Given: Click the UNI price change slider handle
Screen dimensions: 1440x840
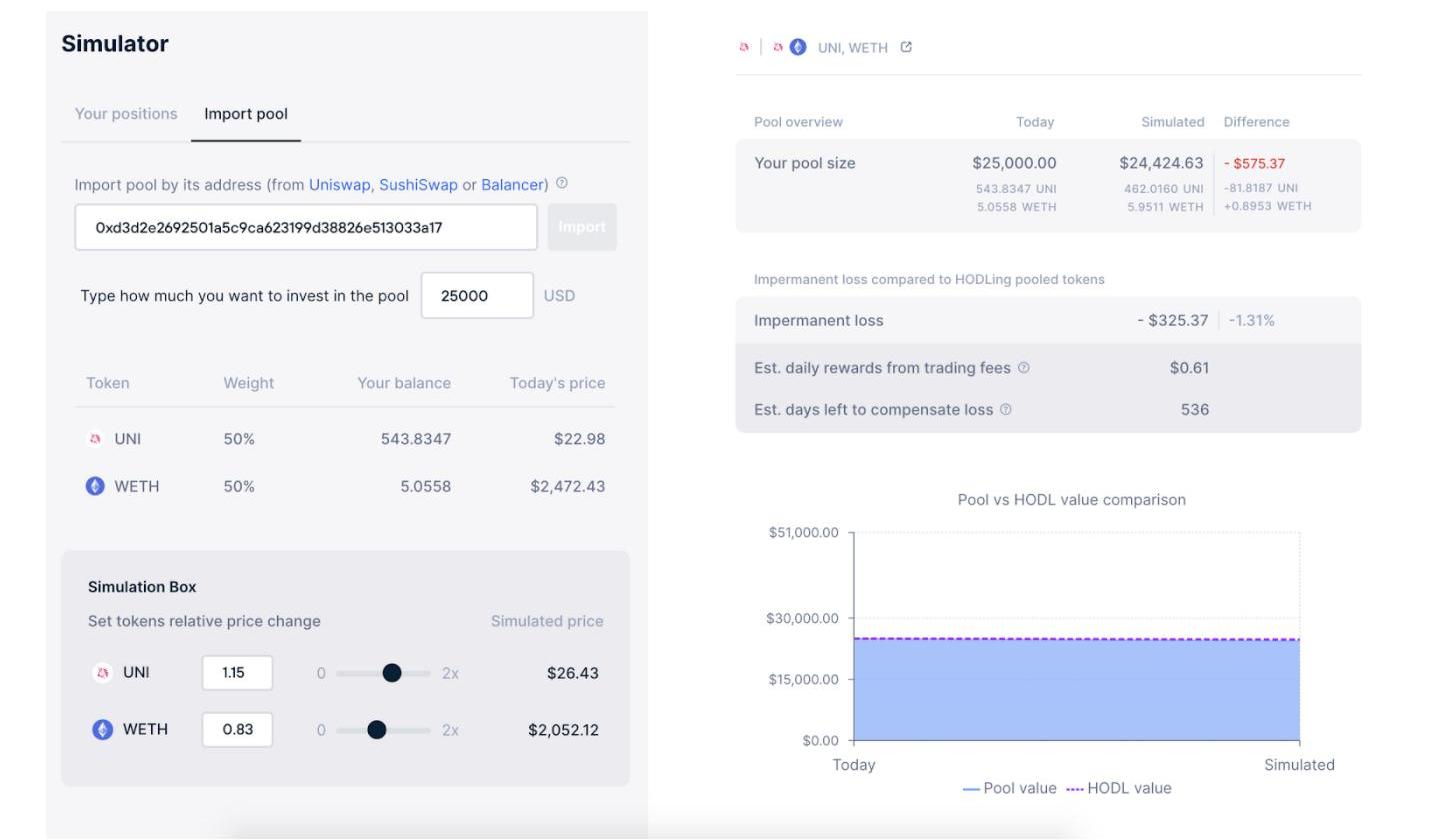Looking at the screenshot, I should (392, 673).
